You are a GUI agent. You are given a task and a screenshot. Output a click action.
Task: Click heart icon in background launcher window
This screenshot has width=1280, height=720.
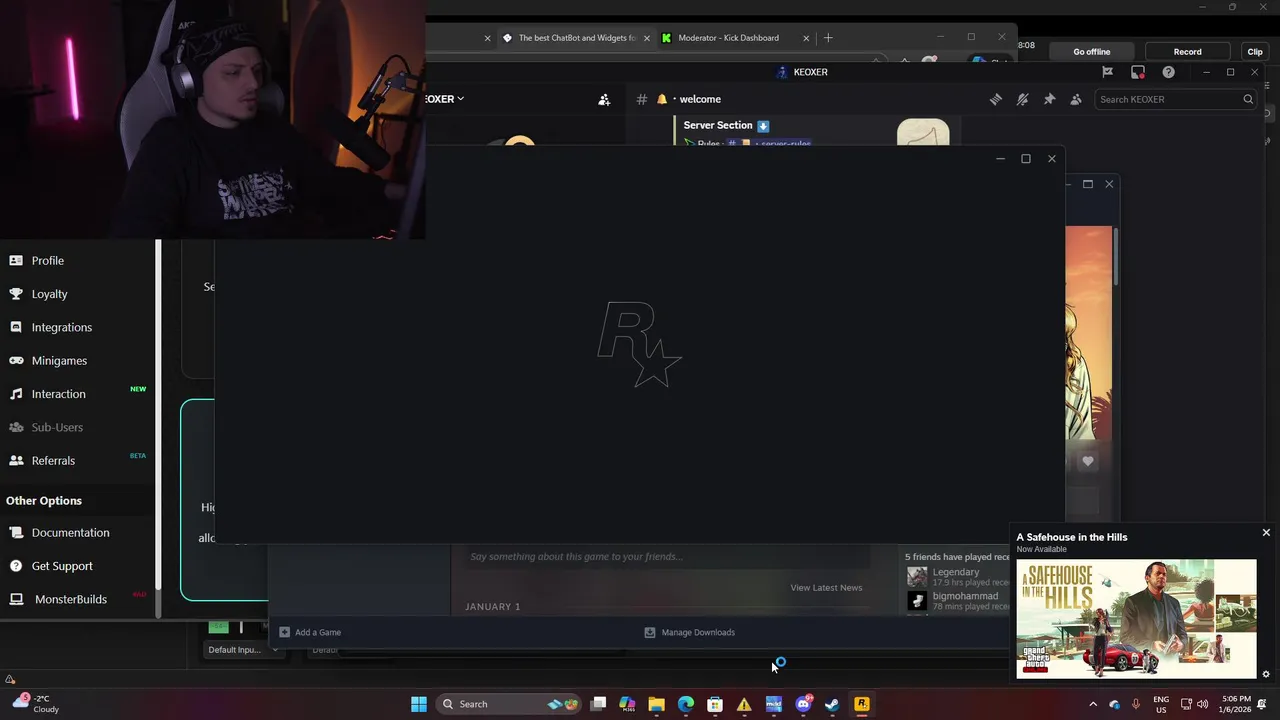[1088, 461]
